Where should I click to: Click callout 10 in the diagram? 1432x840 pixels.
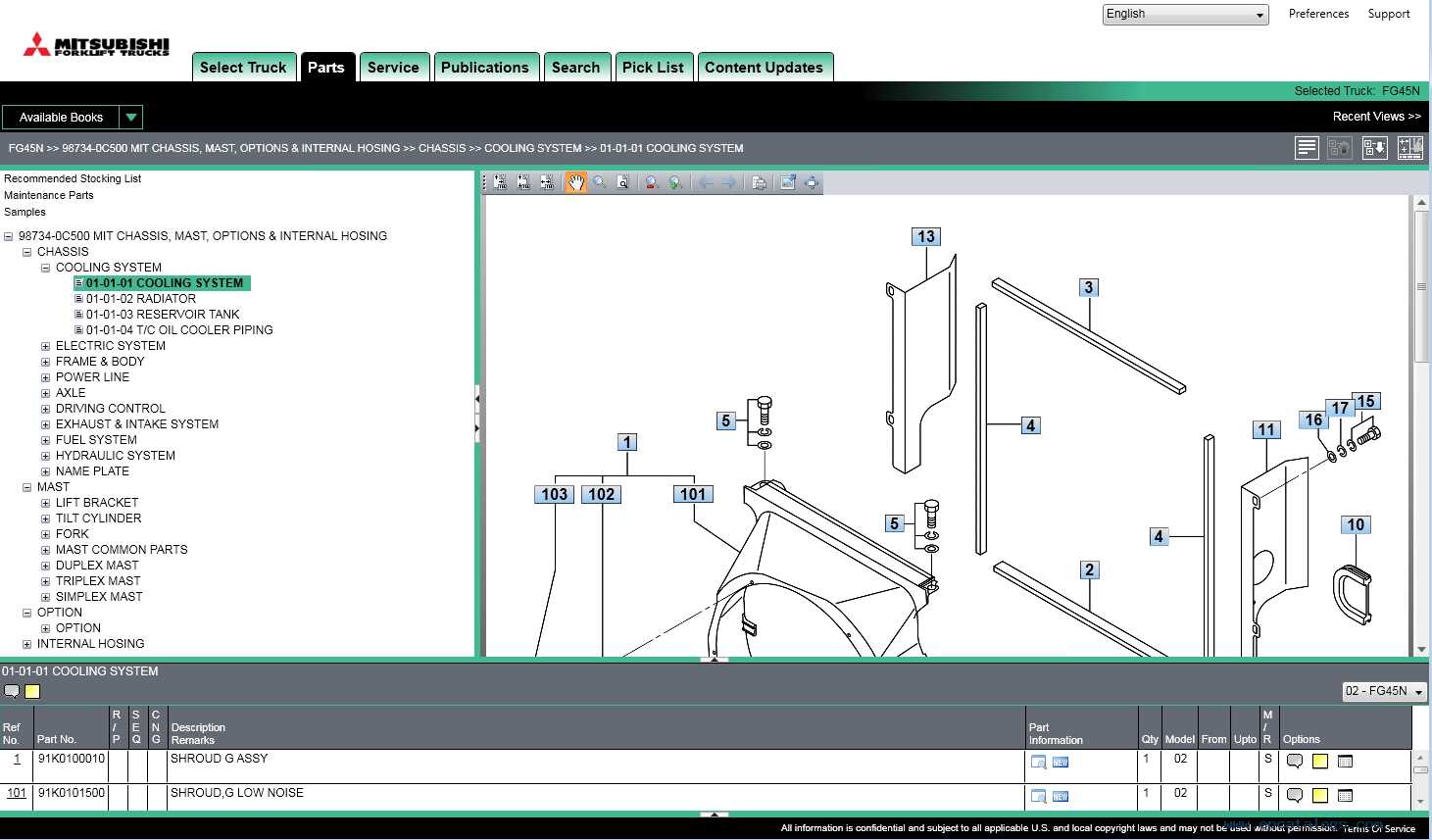click(1356, 524)
